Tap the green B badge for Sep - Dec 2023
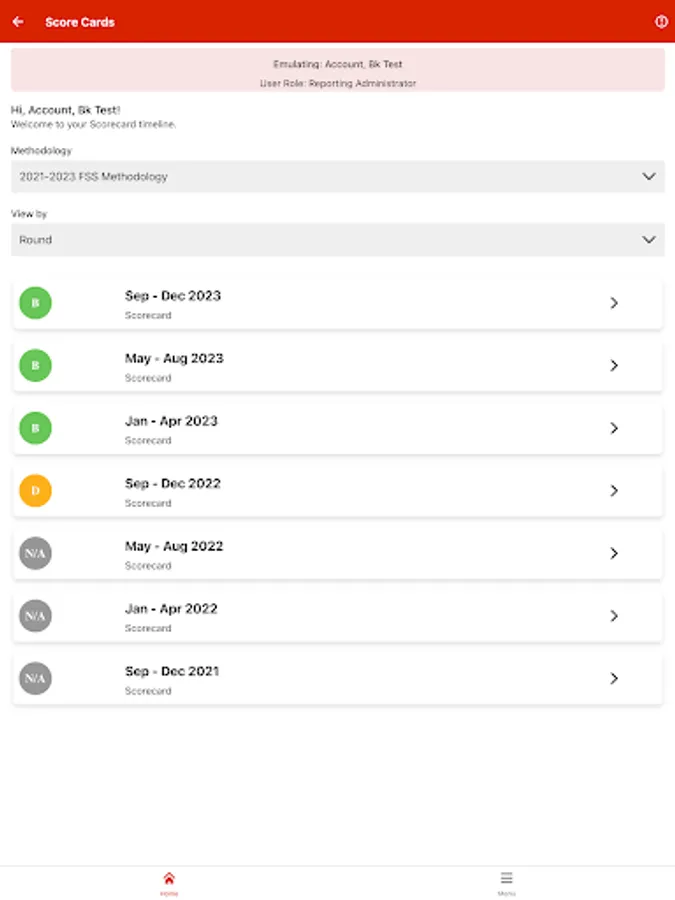The image size is (675, 900). click(35, 303)
